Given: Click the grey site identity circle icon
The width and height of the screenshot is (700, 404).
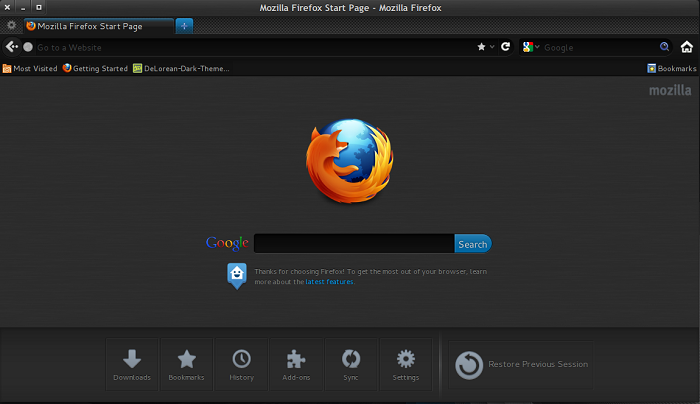Looking at the screenshot, I should (28, 47).
